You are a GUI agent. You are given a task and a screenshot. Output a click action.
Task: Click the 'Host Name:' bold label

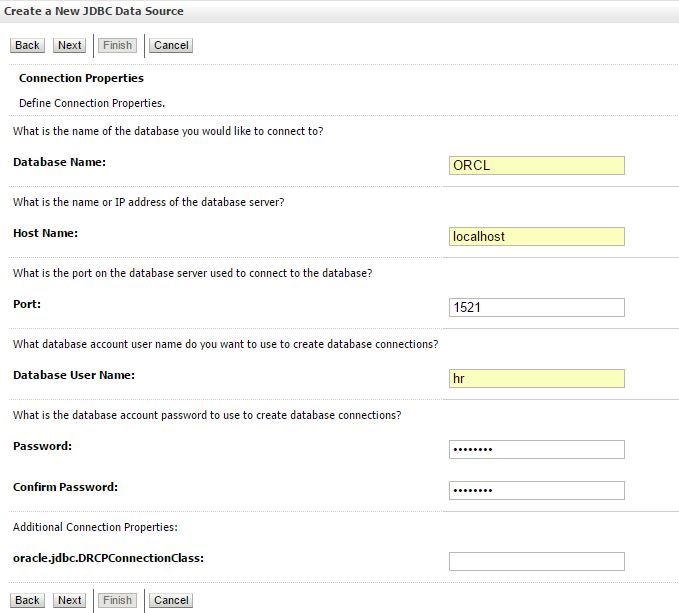pyautogui.click(x=45, y=233)
